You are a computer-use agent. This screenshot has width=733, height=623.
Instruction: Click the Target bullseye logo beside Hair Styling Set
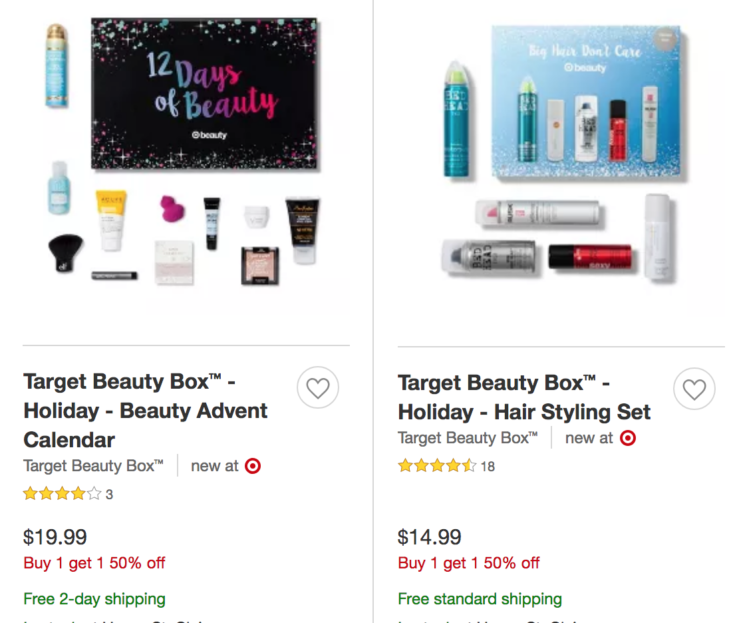coord(628,438)
